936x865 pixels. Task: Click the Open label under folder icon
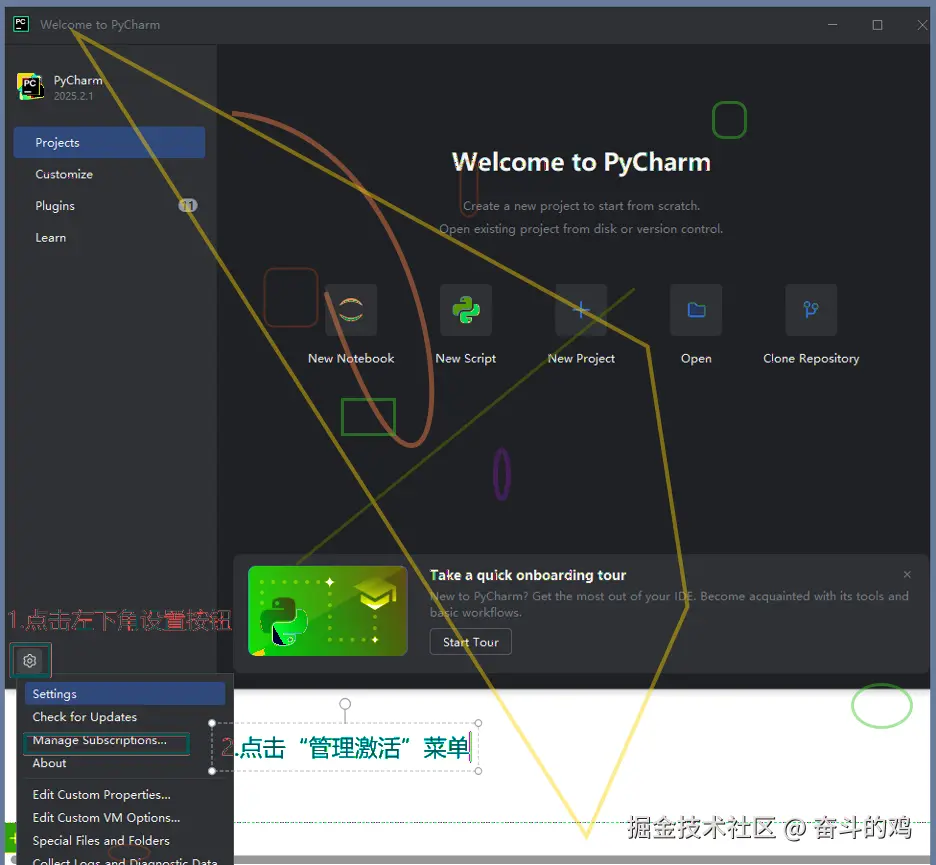[x=696, y=358]
